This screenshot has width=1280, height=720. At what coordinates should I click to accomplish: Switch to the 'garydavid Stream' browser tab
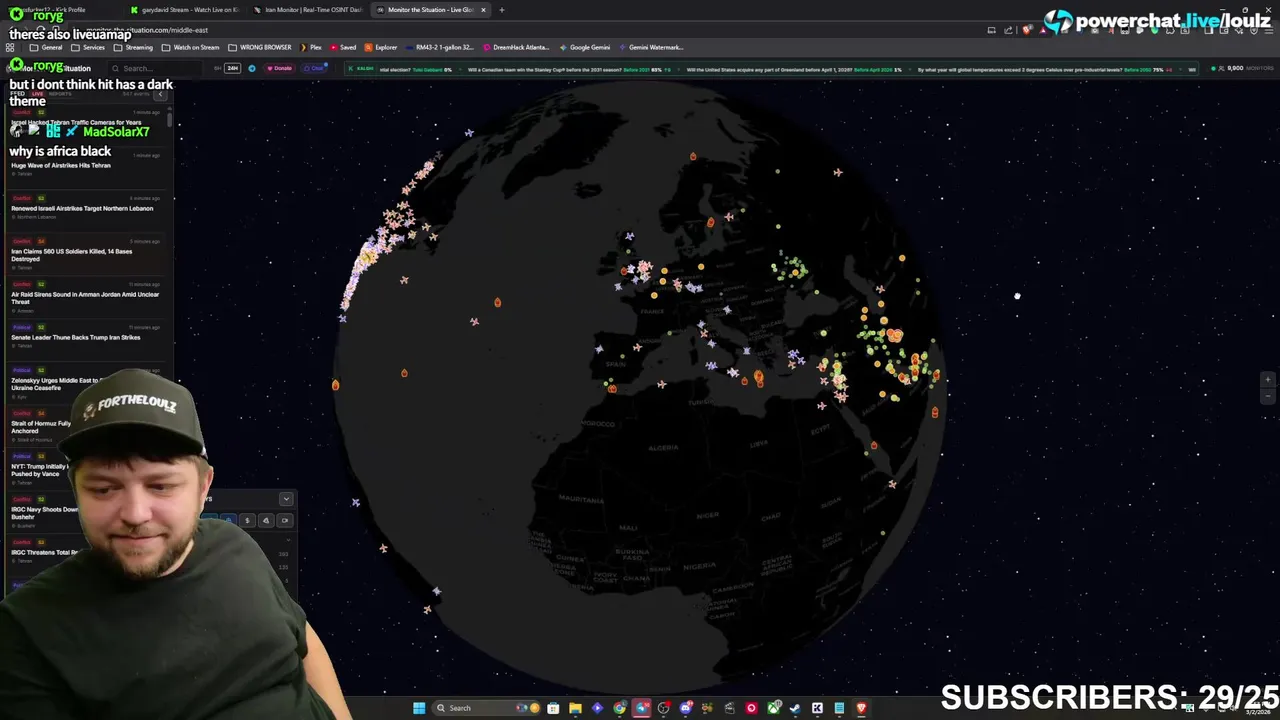(184, 10)
